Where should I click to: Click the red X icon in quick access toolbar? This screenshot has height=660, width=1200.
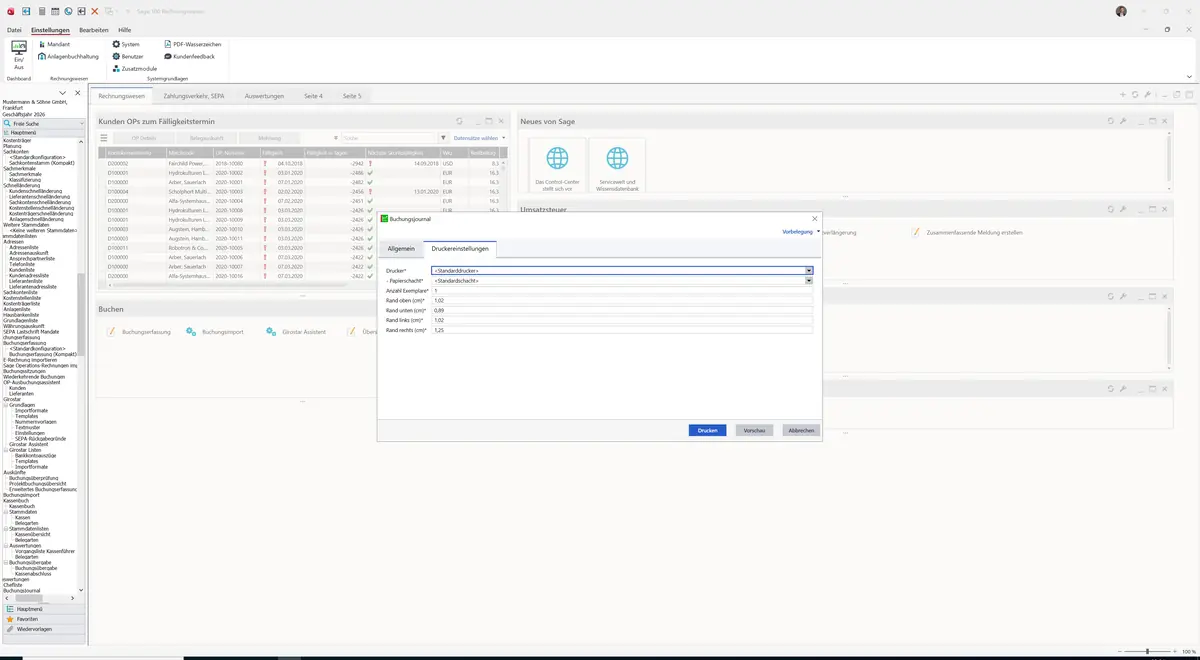coord(94,11)
